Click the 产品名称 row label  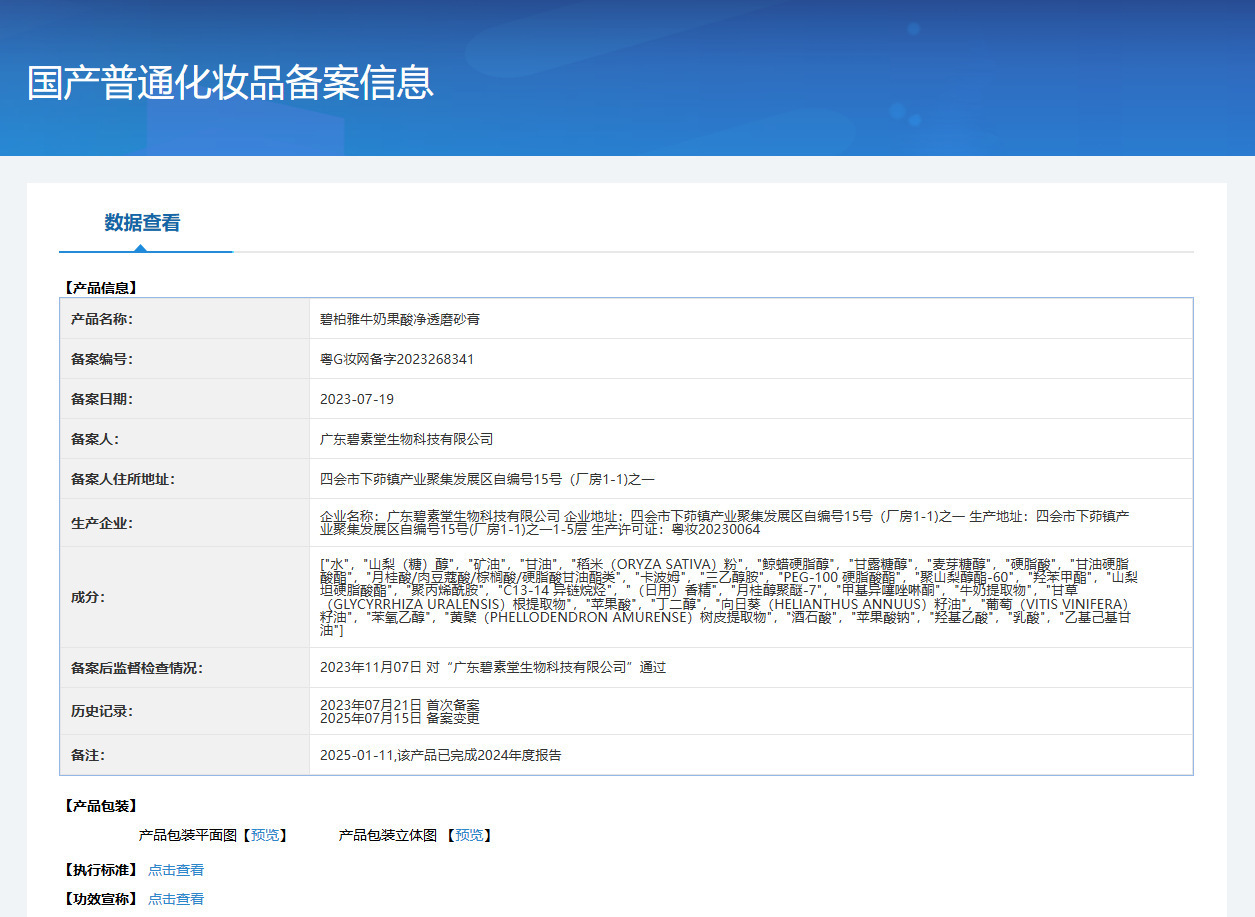pyautogui.click(x=102, y=319)
